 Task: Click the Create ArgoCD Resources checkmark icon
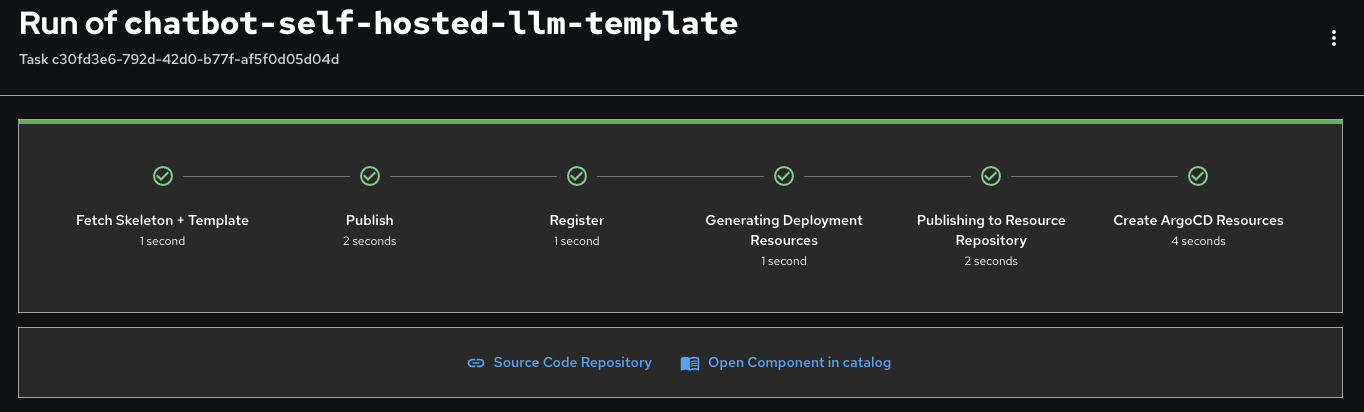coord(1198,176)
